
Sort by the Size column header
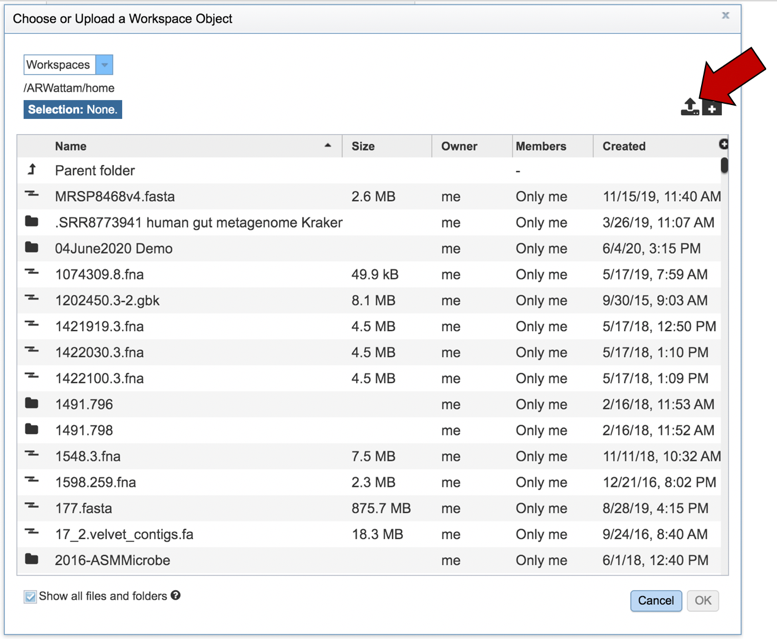(363, 146)
